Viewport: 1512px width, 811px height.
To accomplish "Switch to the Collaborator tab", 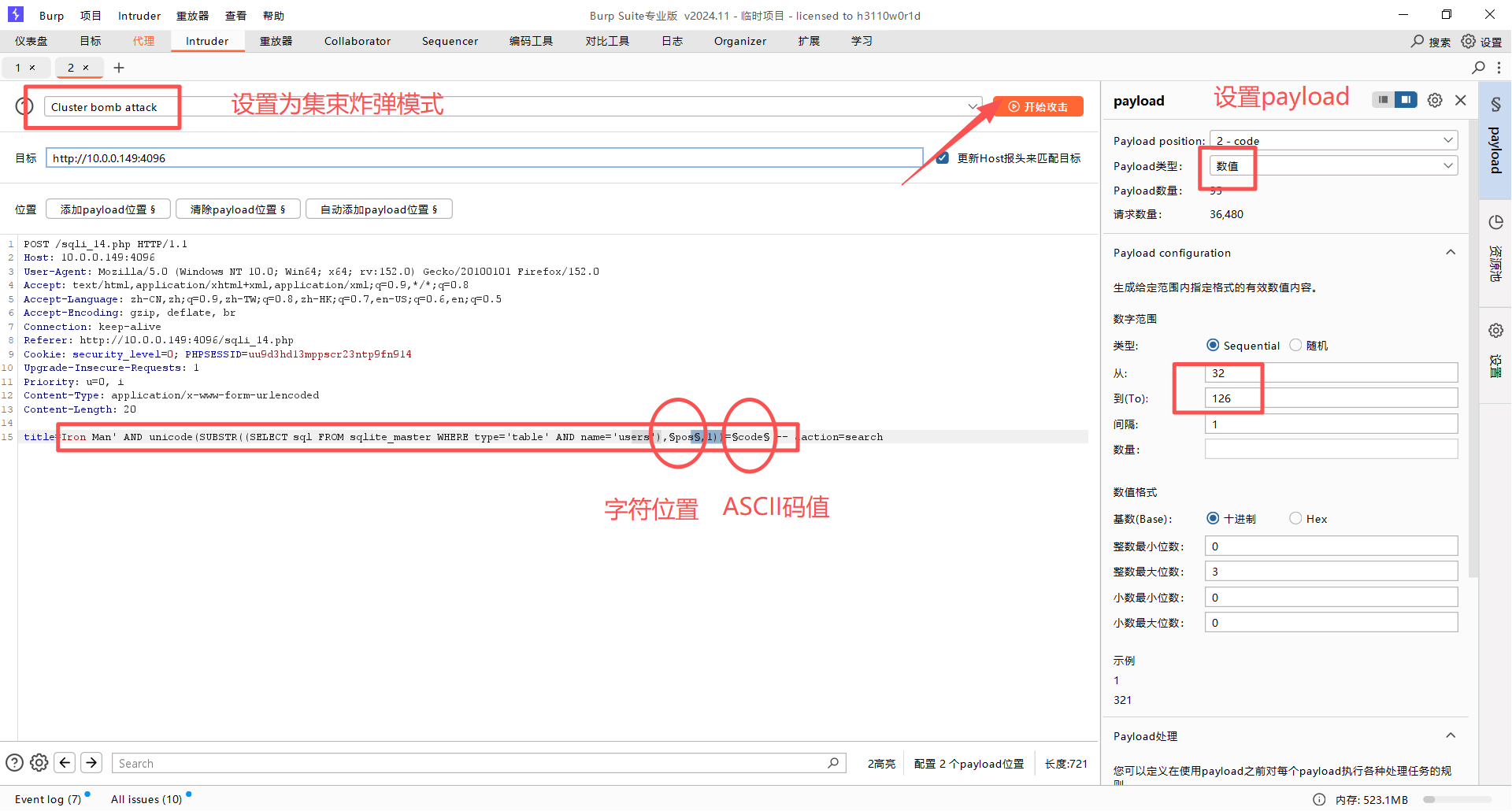I will pyautogui.click(x=358, y=41).
